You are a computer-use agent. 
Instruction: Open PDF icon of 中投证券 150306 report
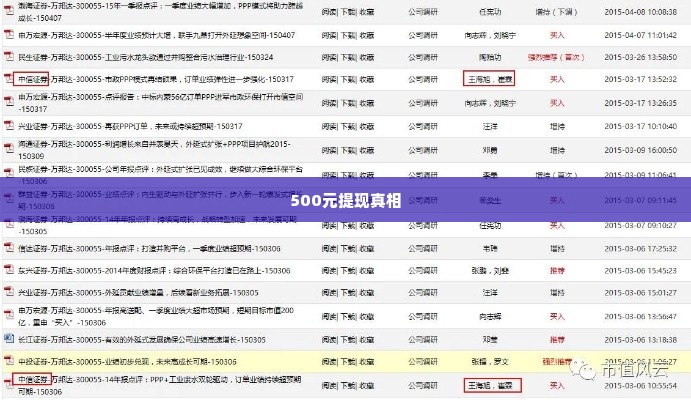tap(9, 361)
